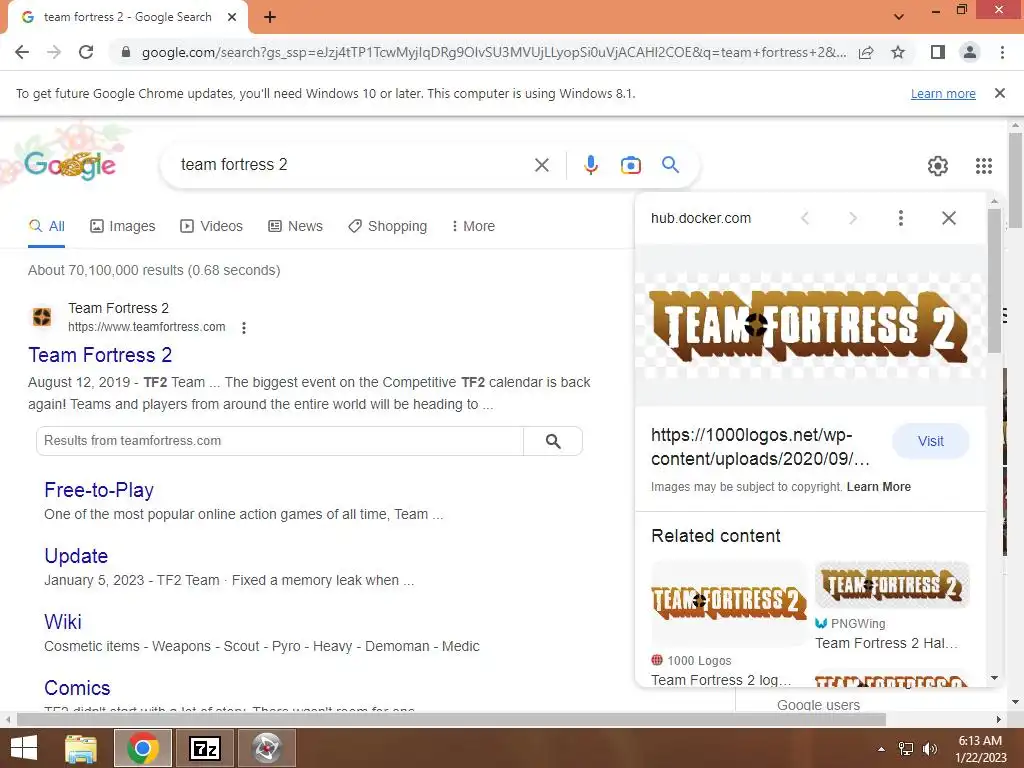Image resolution: width=1024 pixels, height=768 pixels.
Task: Click the browser forward arrow
Action: click(x=54, y=52)
